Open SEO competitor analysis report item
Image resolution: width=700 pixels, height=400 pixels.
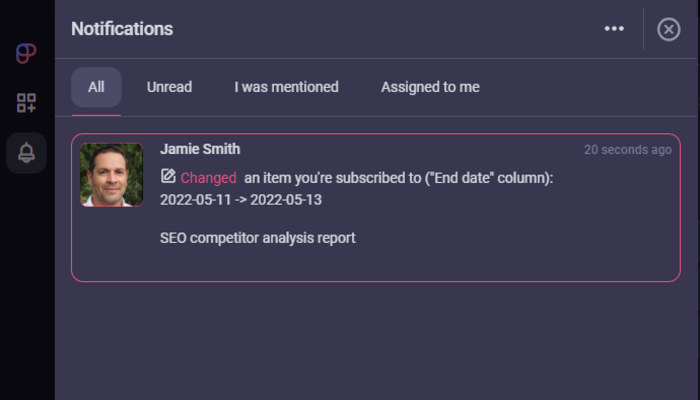point(258,238)
